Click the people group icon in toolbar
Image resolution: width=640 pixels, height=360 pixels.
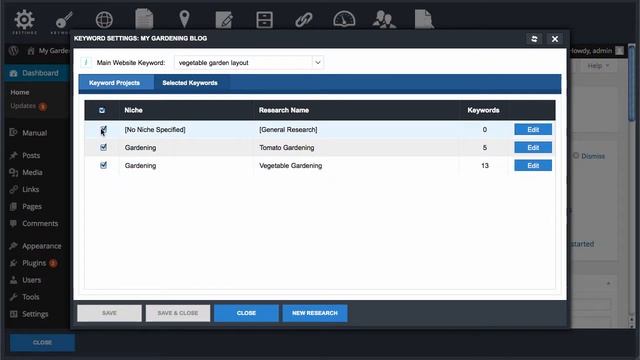[x=384, y=19]
